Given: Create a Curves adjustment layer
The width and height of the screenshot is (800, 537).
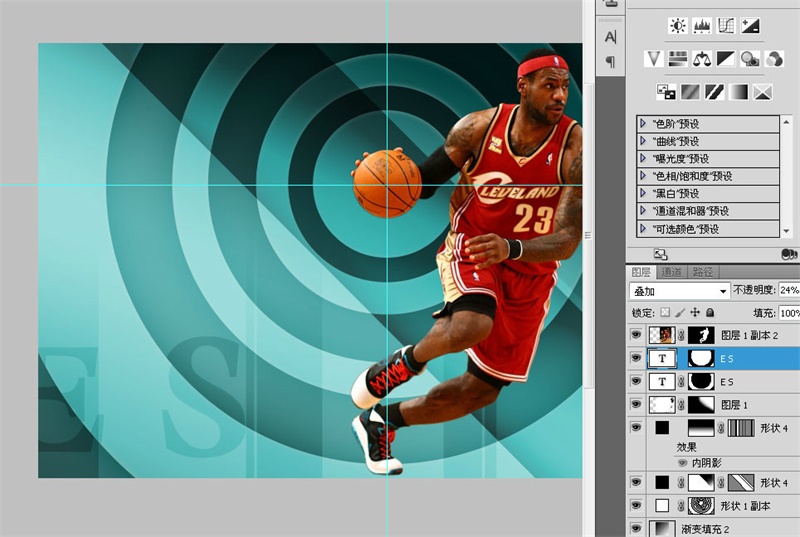Looking at the screenshot, I should pos(726,27).
